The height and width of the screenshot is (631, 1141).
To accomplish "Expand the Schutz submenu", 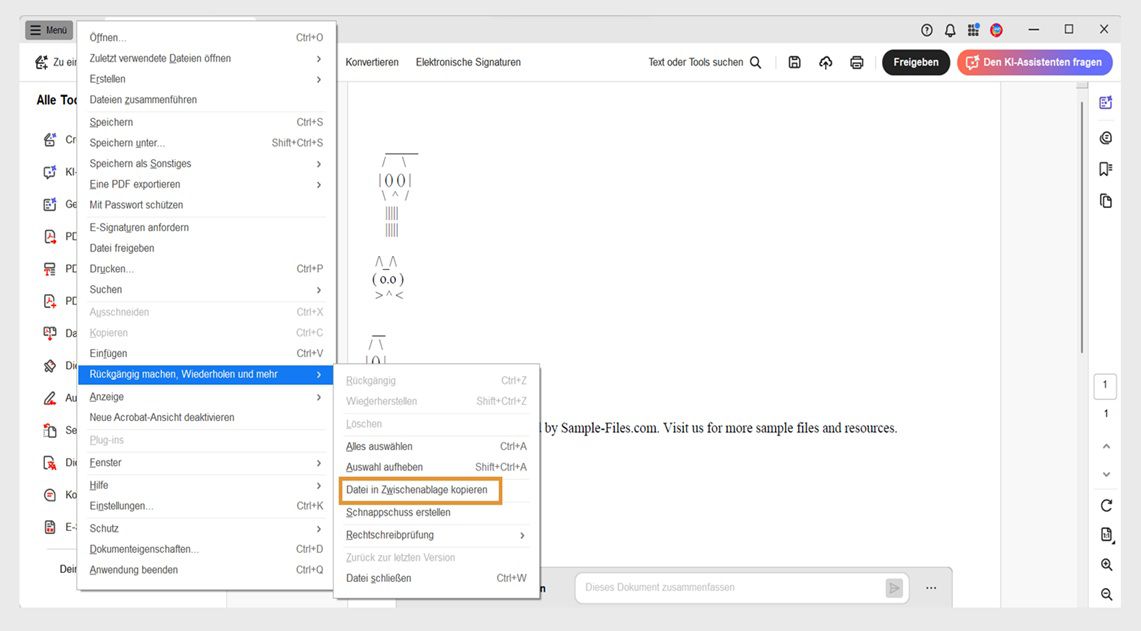I will tap(206, 528).
